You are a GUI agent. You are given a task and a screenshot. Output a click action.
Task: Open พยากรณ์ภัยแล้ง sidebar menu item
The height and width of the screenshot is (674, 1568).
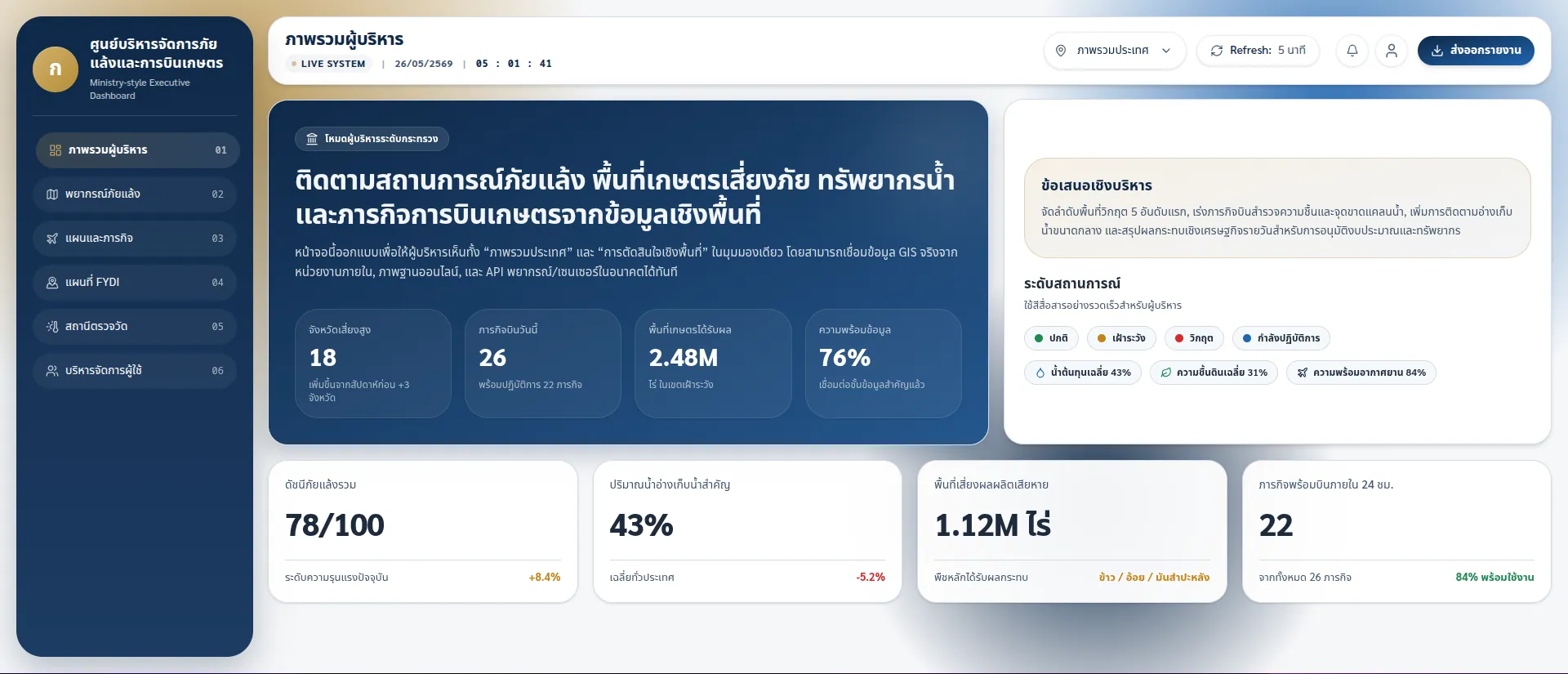click(135, 194)
